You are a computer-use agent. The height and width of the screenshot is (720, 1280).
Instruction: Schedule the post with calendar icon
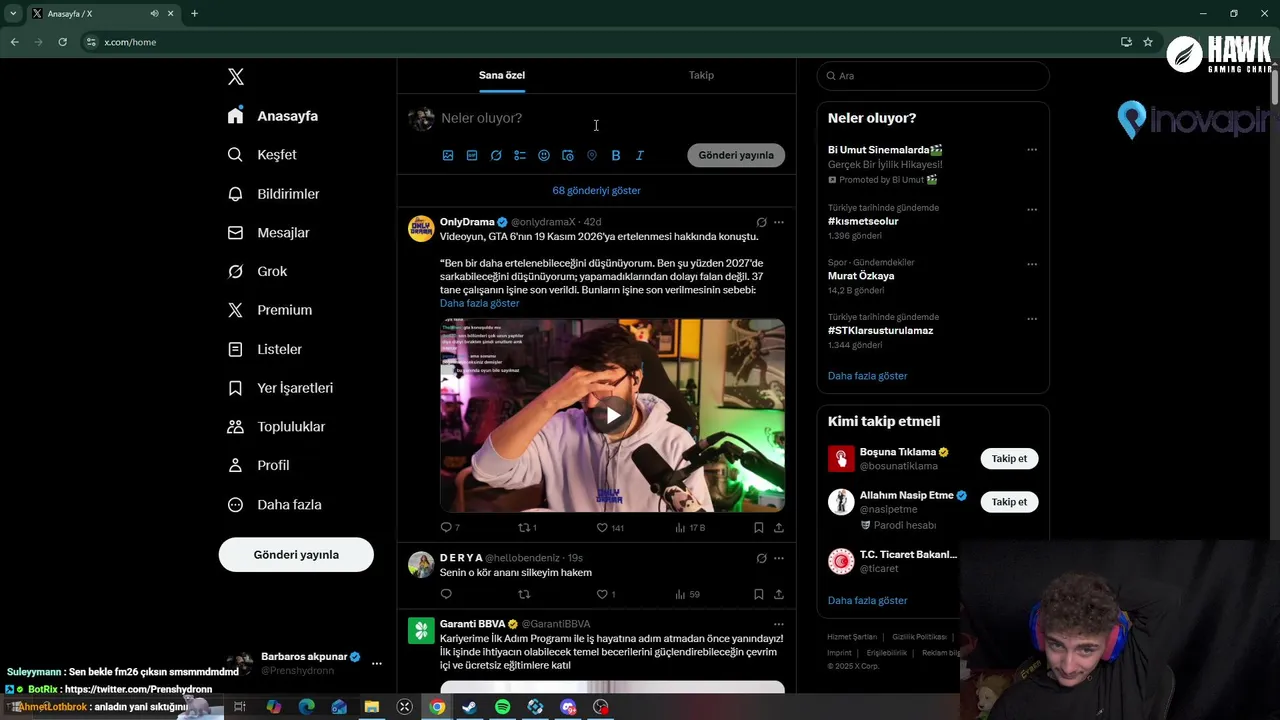pos(568,156)
